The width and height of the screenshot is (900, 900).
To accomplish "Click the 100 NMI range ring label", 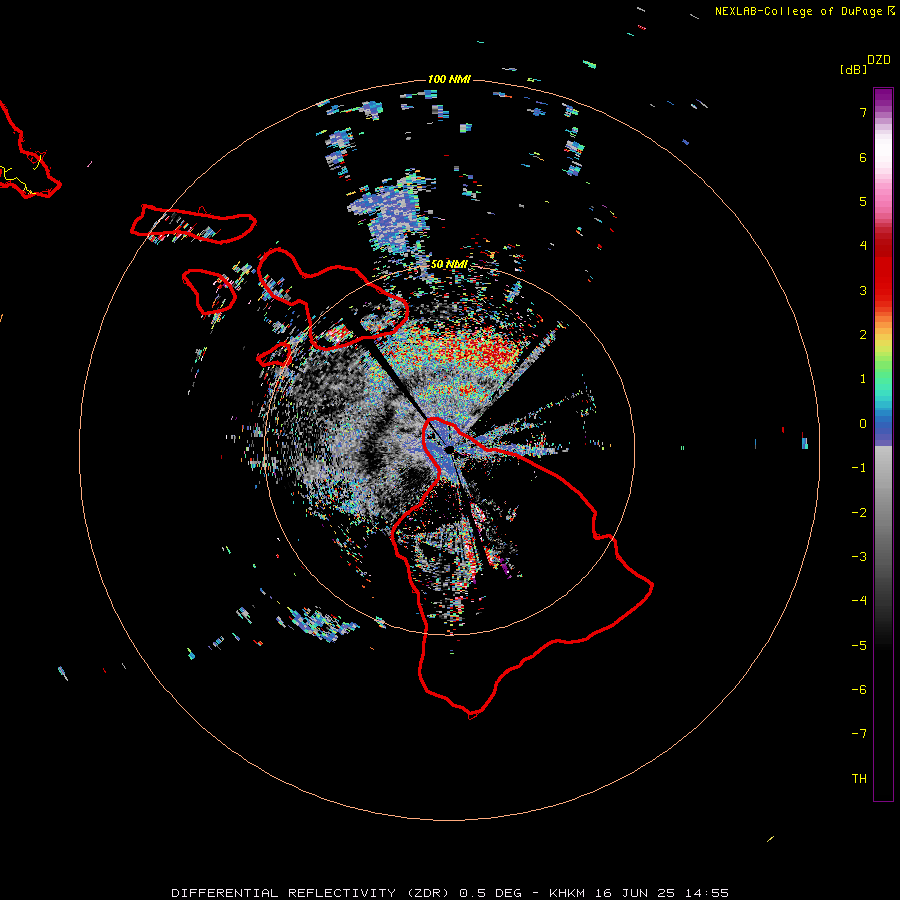I will 449,79.
